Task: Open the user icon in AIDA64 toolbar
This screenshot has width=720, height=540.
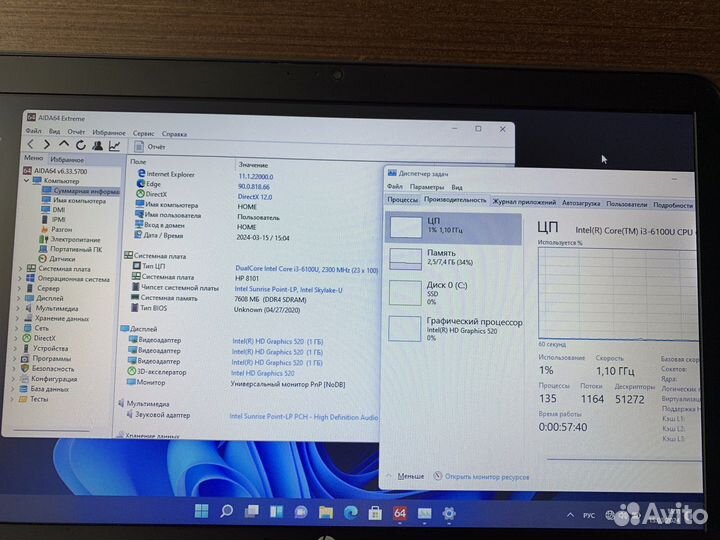Action: (97, 146)
